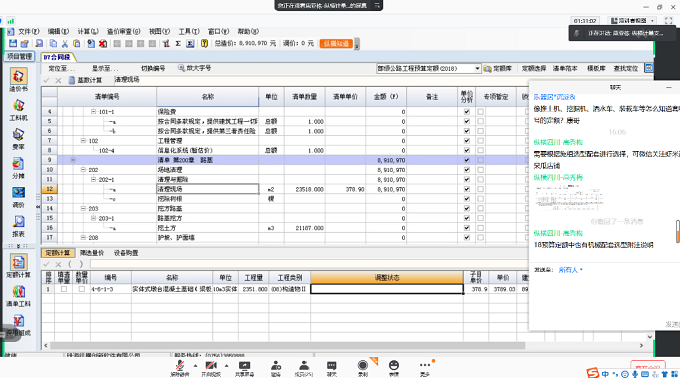Click the magnifier search toolbar icon

click(x=39, y=43)
